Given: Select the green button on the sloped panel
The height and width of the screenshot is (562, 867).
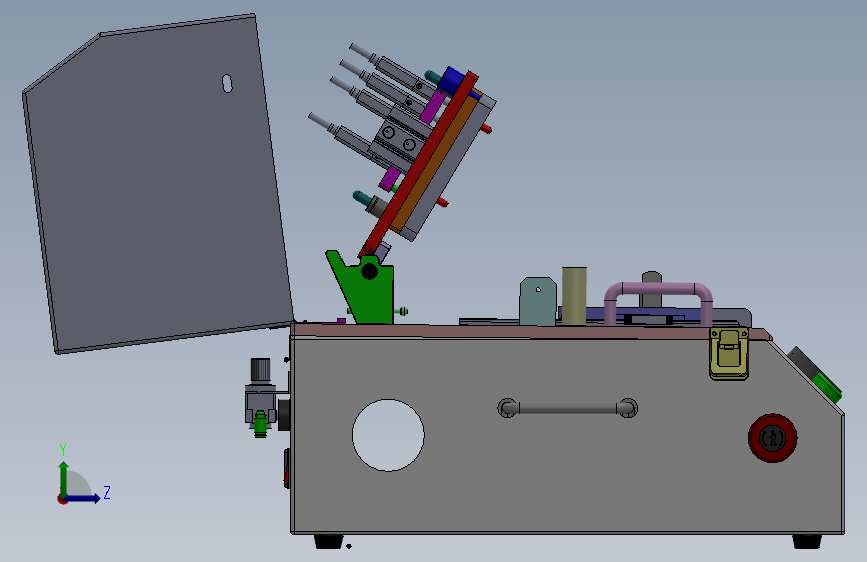Looking at the screenshot, I should point(828,386).
